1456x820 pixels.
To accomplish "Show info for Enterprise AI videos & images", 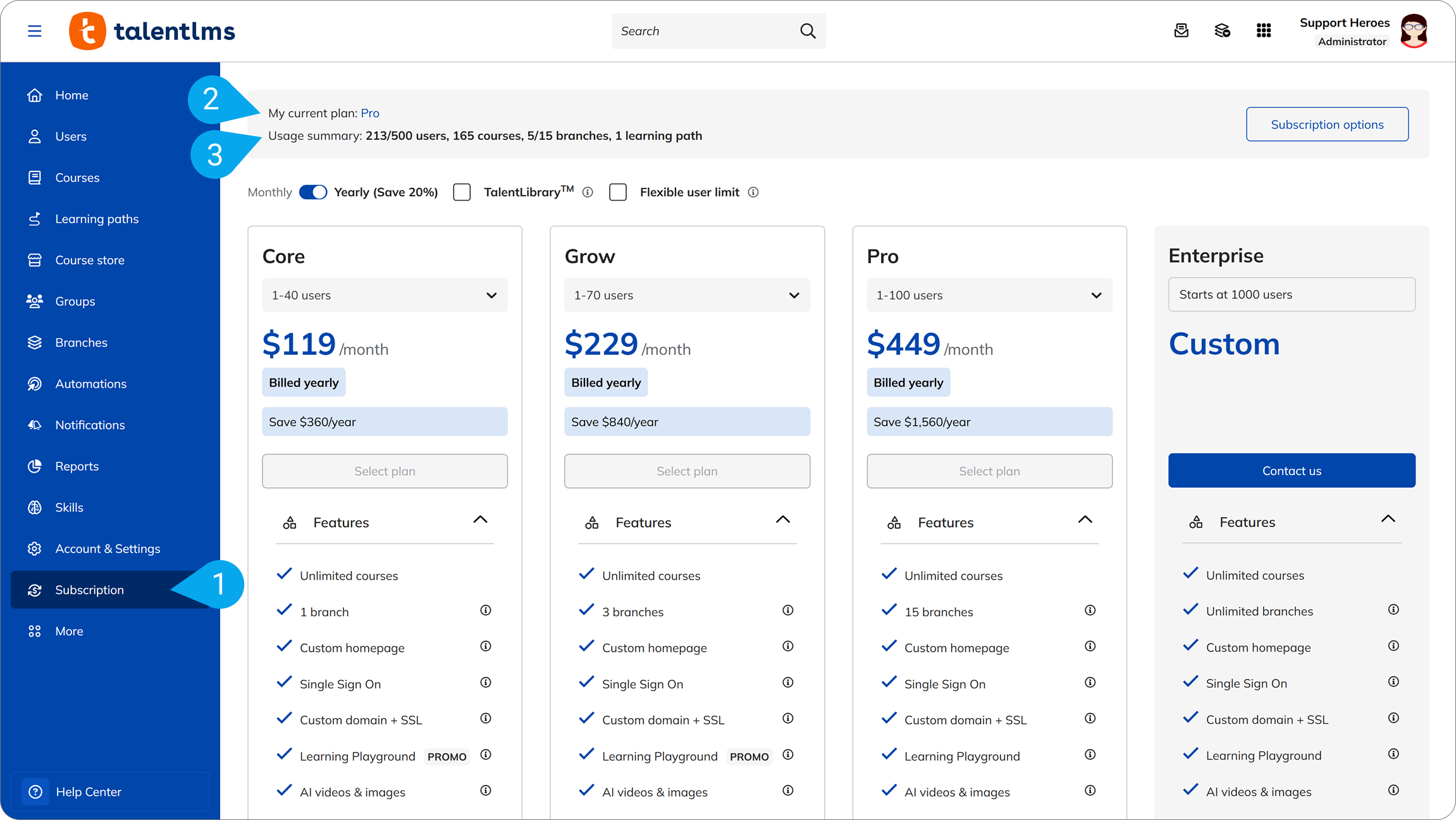I will 1393,790.
